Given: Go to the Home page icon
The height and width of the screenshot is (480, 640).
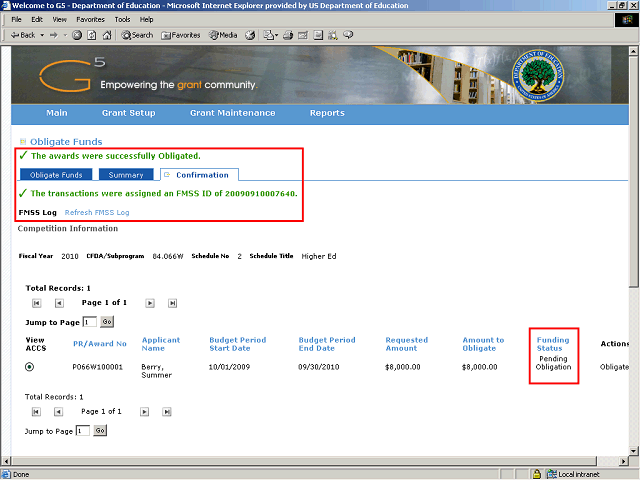Looking at the screenshot, I should tap(107, 36).
